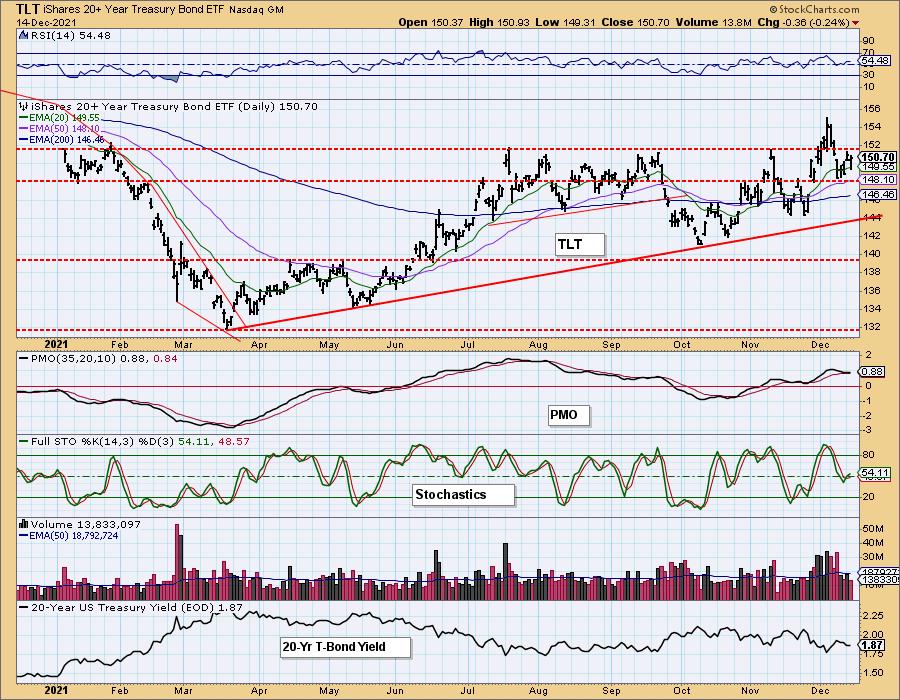Click the 0.88 PMO value tag on right
This screenshot has width=900, height=700.
point(871,372)
